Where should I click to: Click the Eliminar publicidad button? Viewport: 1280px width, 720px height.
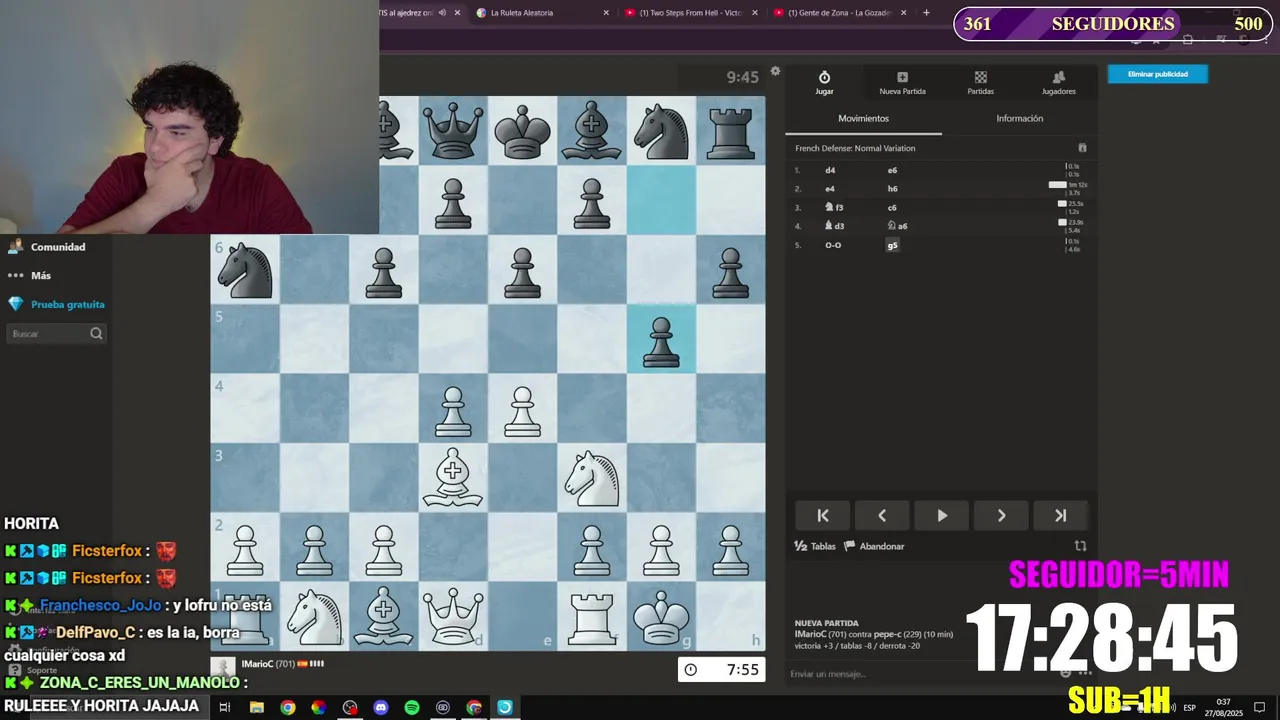click(x=1157, y=74)
